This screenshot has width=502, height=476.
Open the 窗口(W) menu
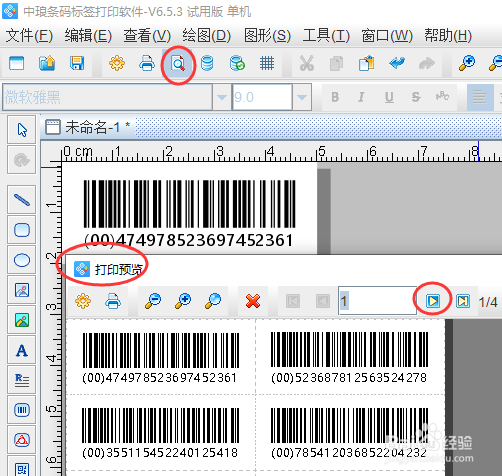click(387, 36)
